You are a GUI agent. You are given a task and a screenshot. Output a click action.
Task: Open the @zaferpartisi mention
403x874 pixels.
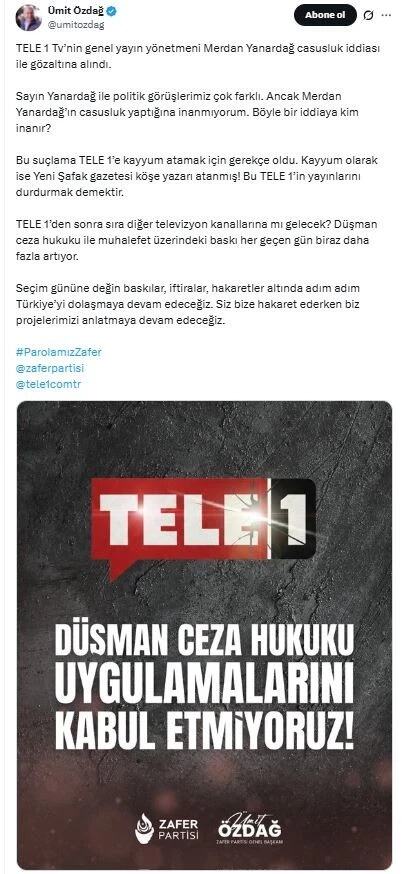(50, 368)
